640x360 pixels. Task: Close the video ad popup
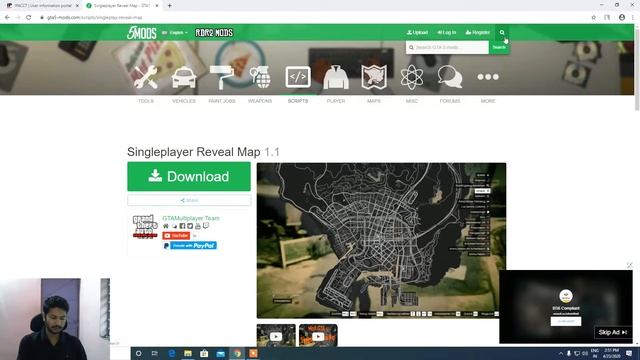pos(630,265)
